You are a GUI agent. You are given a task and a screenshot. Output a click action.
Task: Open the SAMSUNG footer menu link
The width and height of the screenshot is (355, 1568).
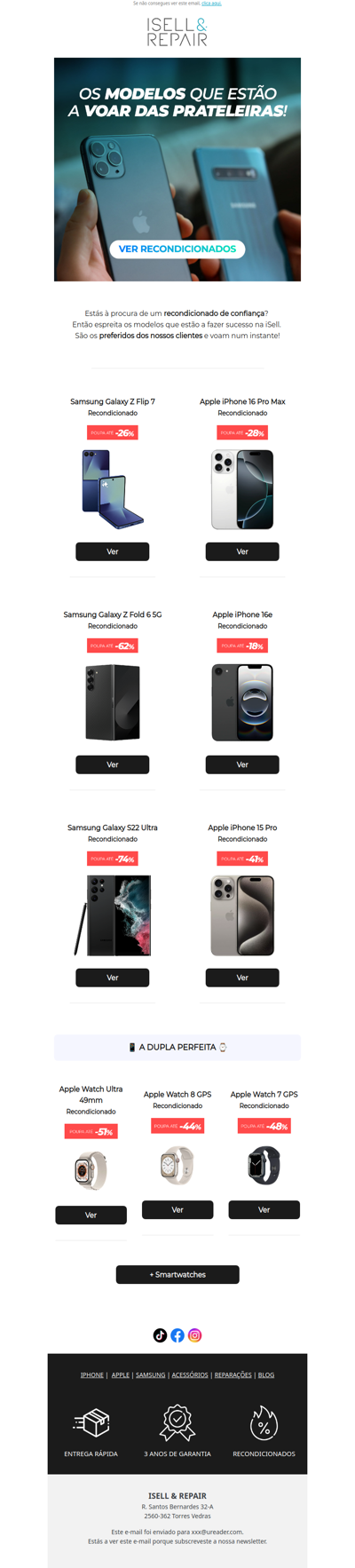click(x=151, y=1374)
